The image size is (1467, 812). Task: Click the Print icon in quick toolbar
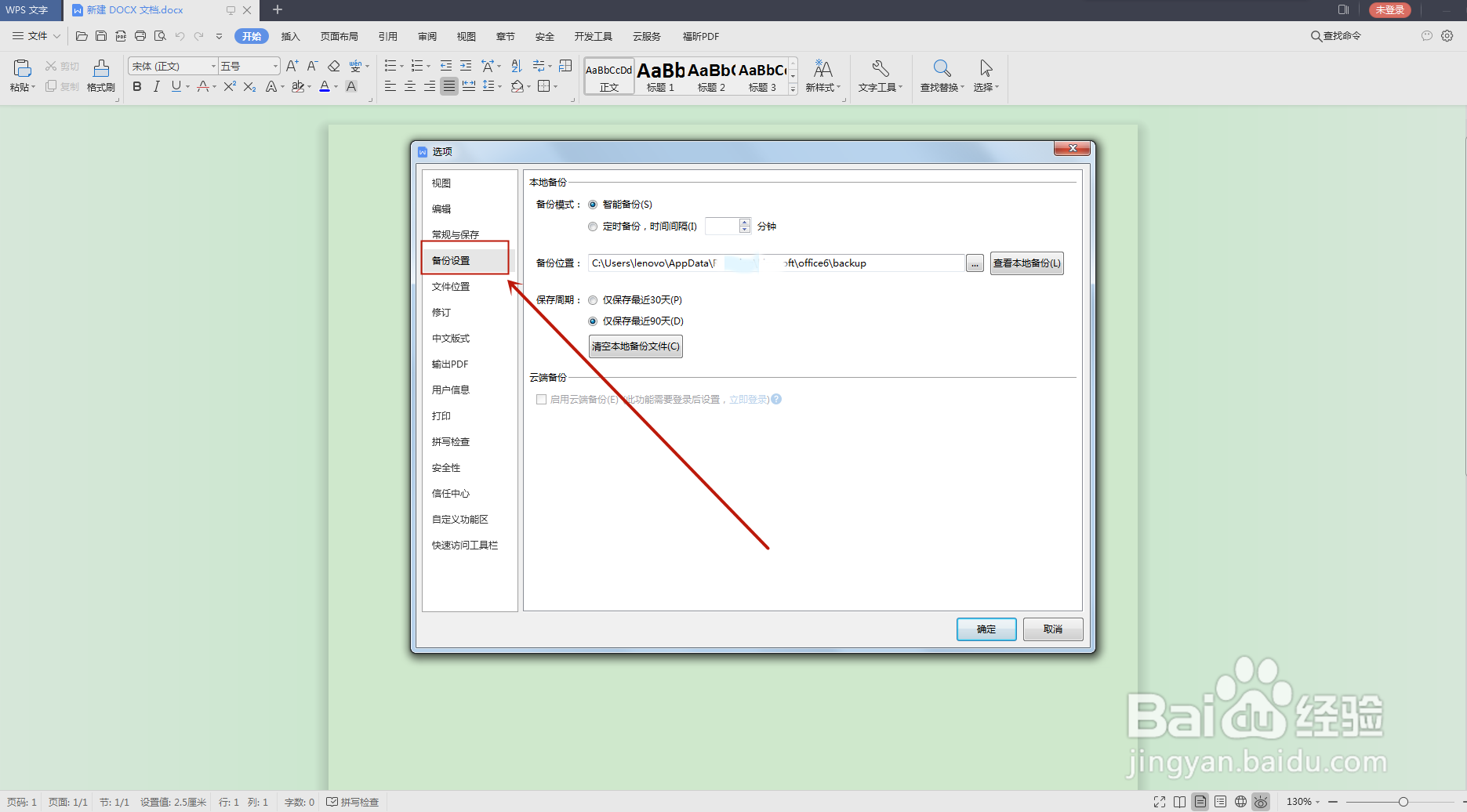pos(140,36)
